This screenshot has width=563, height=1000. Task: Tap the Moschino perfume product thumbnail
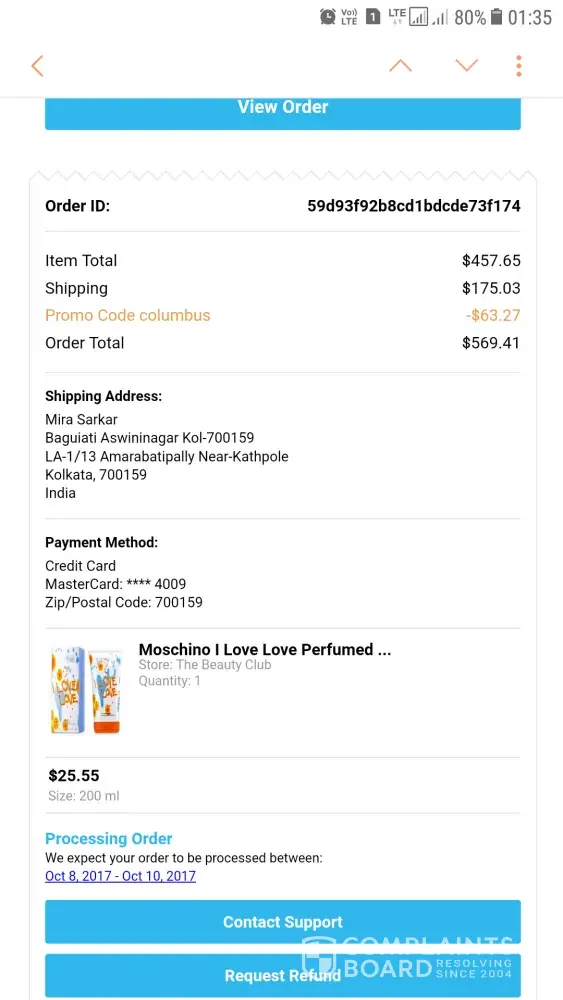click(86, 690)
